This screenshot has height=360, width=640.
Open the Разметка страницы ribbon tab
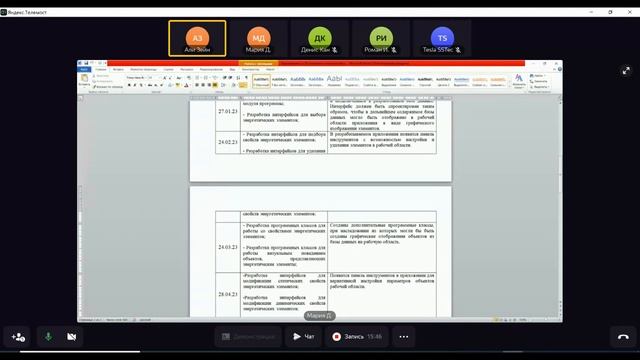click(x=143, y=69)
